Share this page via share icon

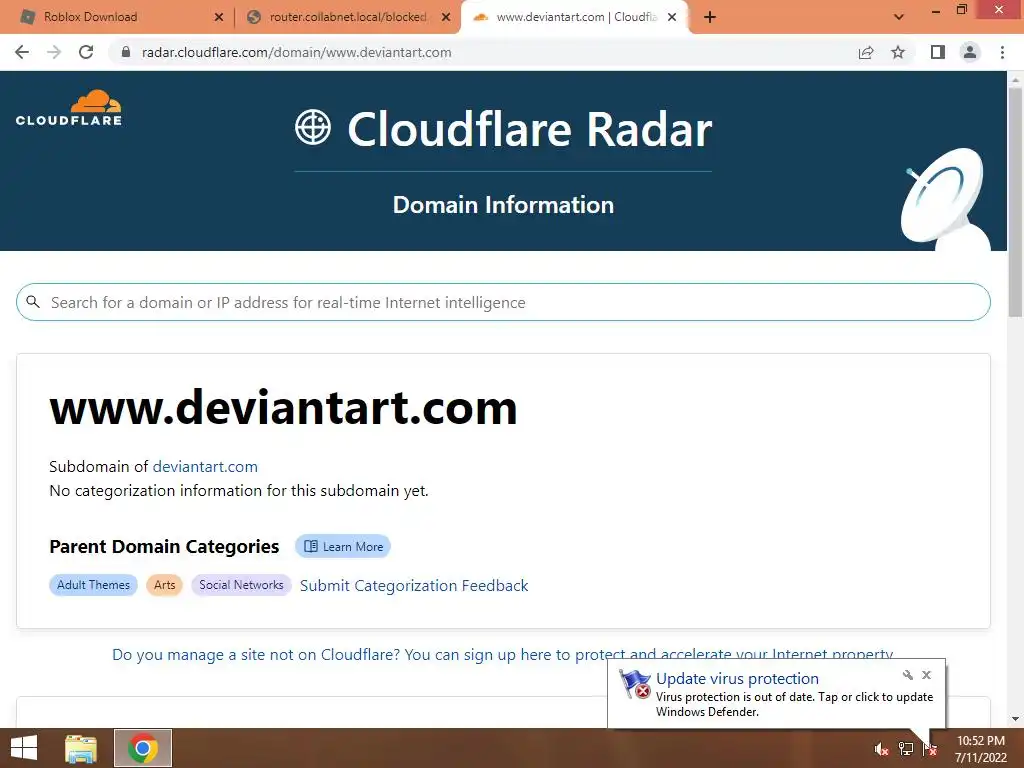tap(866, 52)
